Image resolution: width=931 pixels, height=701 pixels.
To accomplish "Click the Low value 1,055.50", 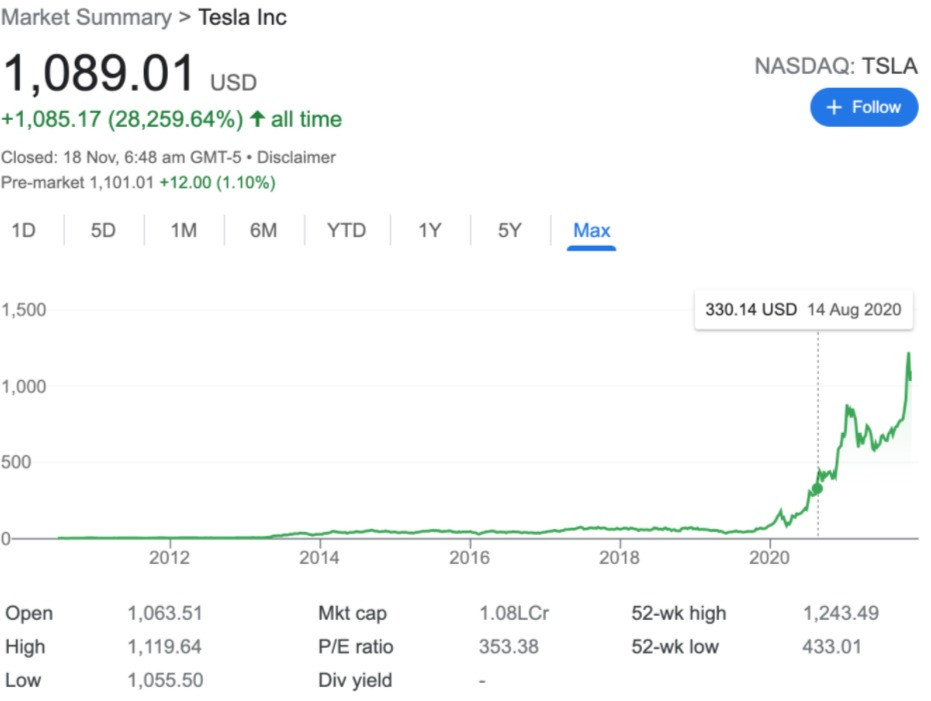I will [x=165, y=680].
